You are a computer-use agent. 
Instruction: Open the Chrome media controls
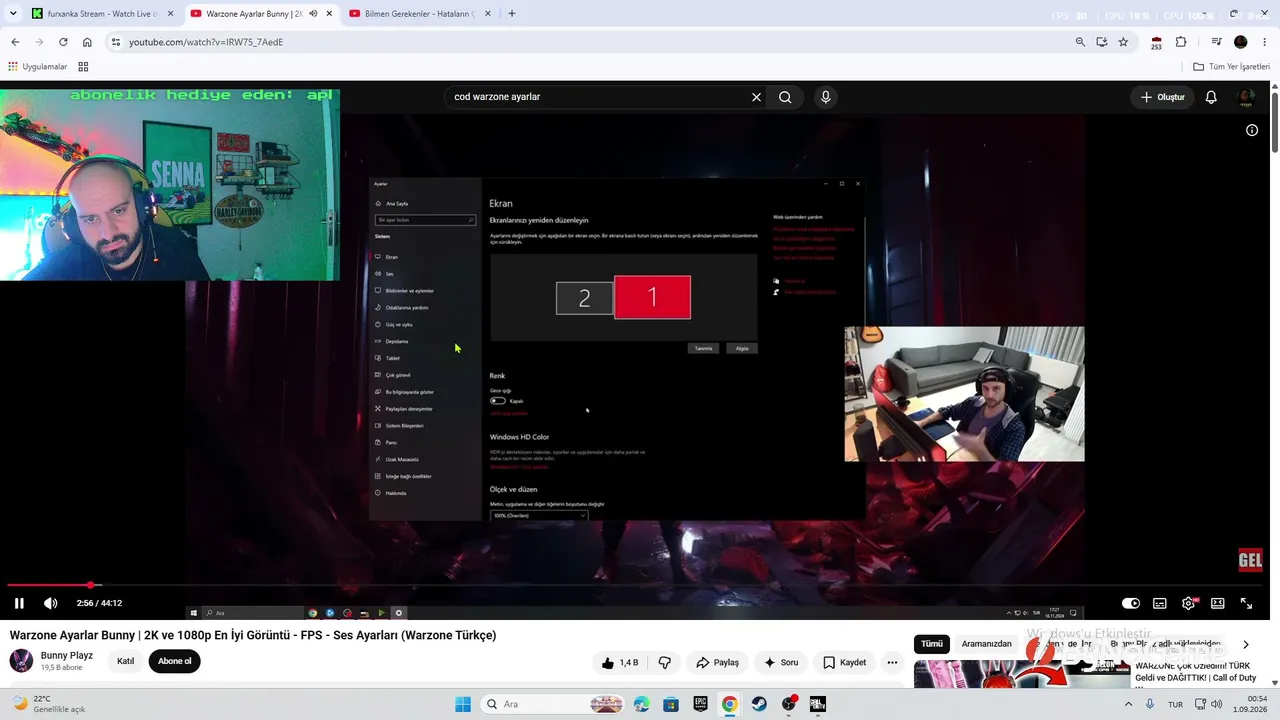click(1216, 42)
